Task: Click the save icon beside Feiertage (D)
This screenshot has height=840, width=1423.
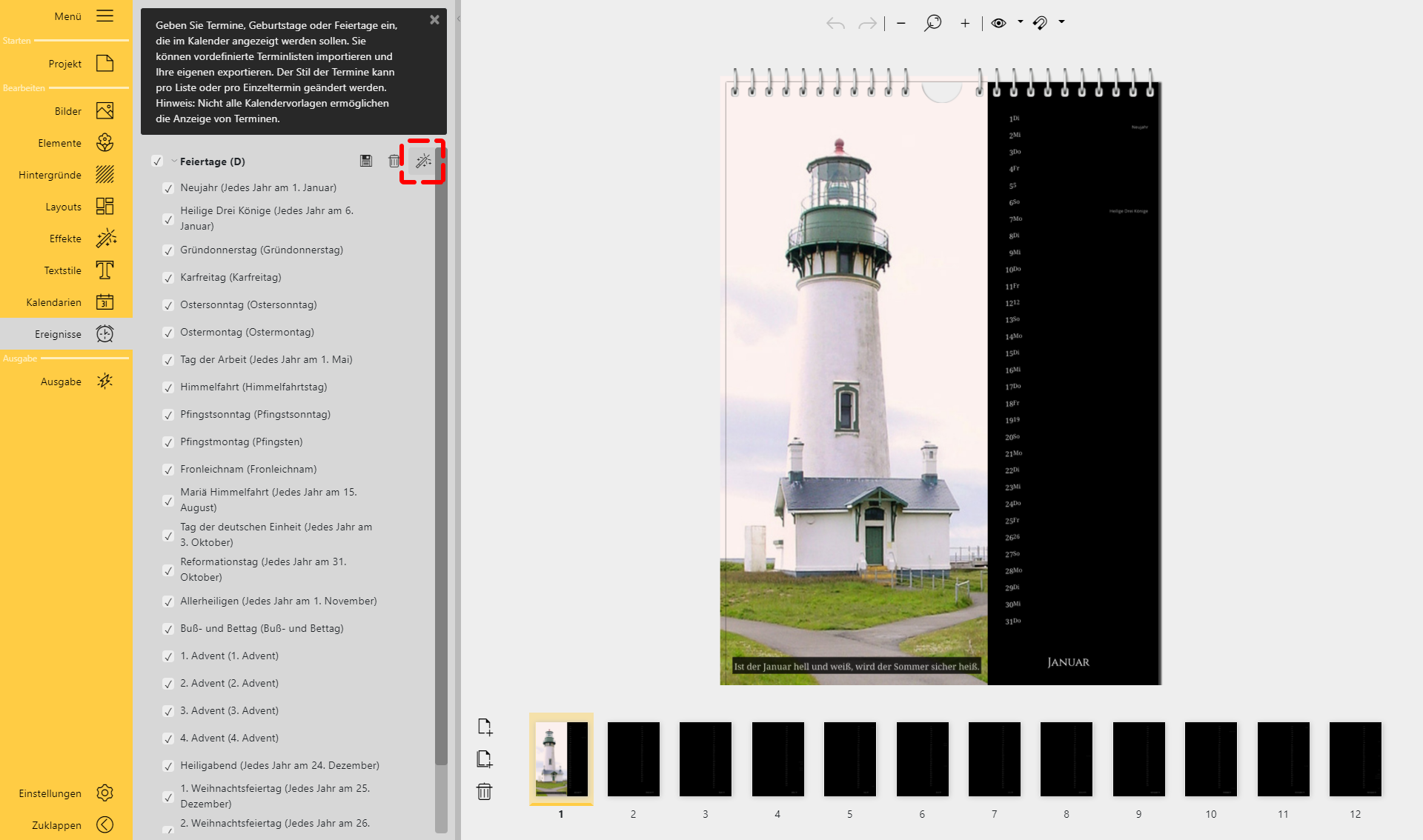Action: tap(366, 161)
